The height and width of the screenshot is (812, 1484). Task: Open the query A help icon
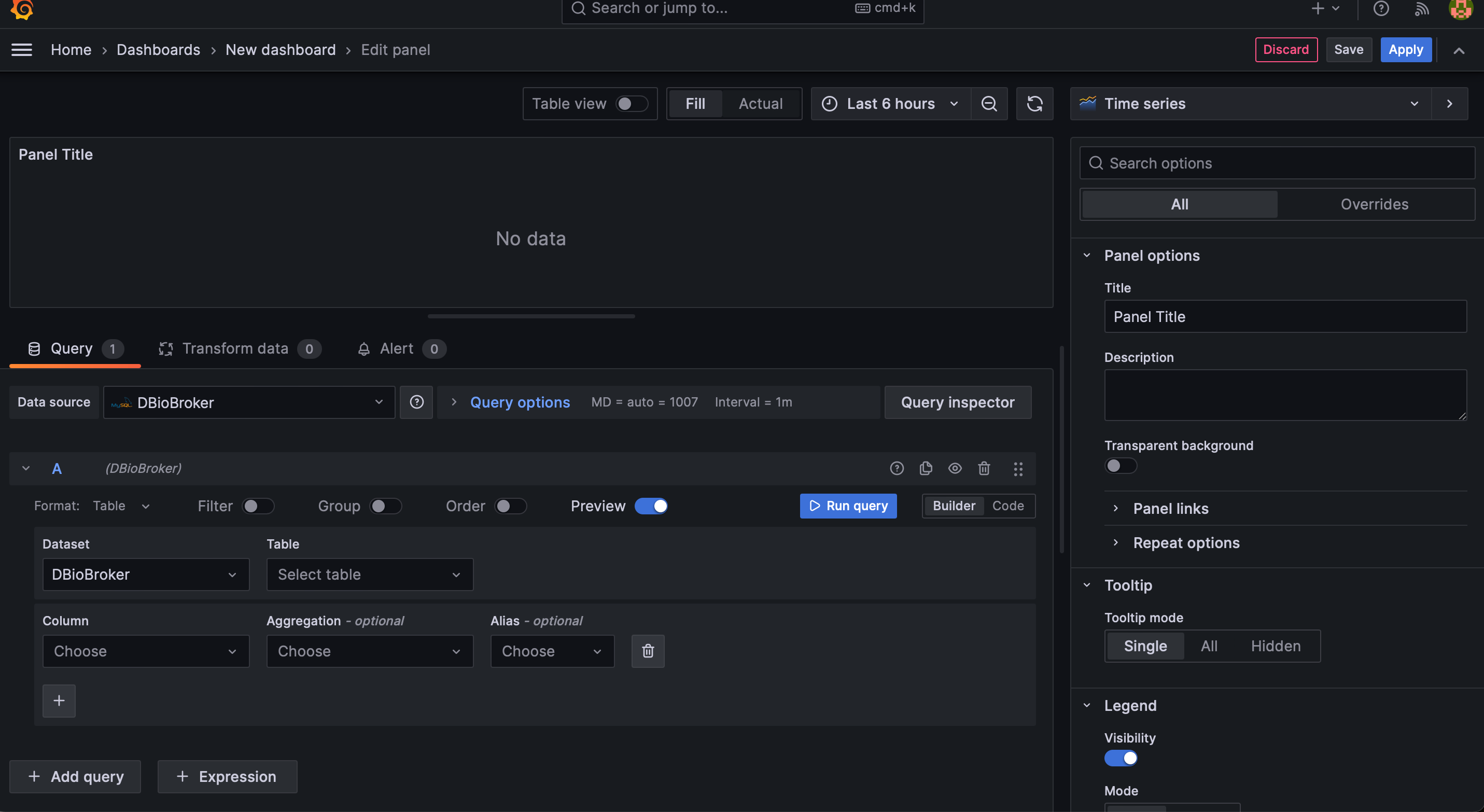897,468
